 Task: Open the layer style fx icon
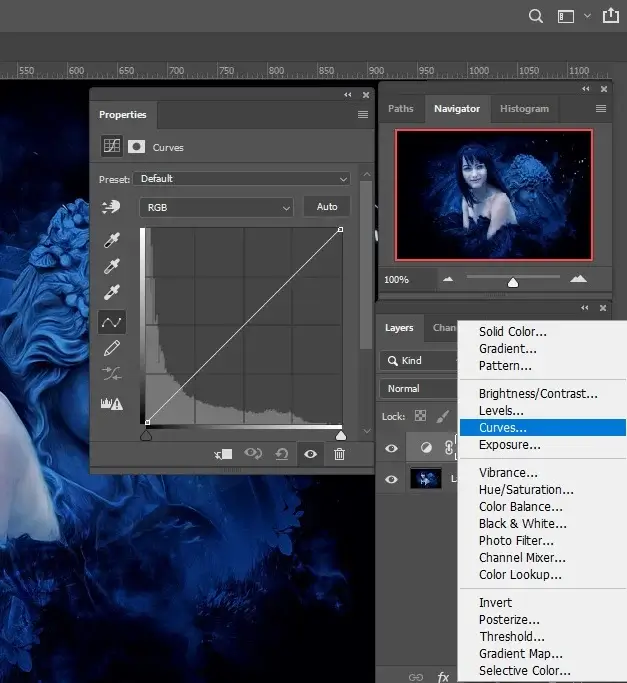point(443,677)
